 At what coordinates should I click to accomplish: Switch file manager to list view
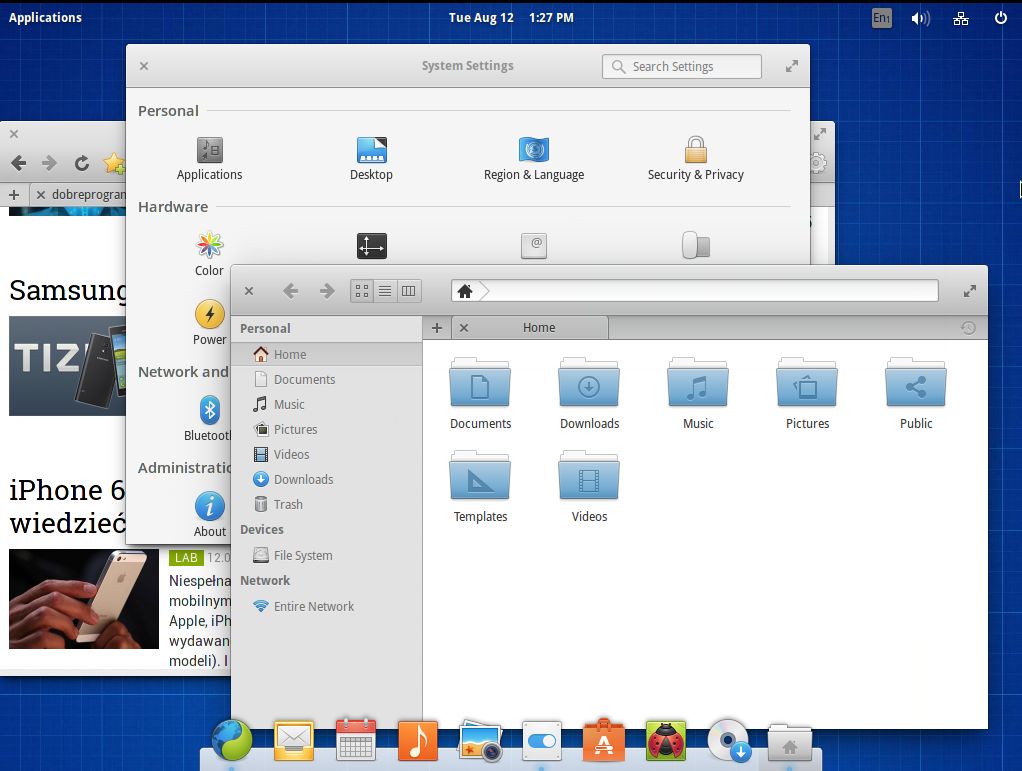[x=385, y=291]
